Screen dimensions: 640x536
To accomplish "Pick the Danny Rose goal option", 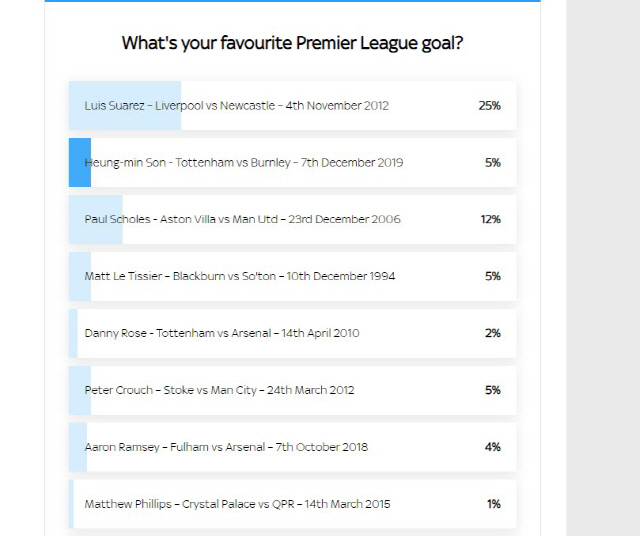I will point(292,334).
